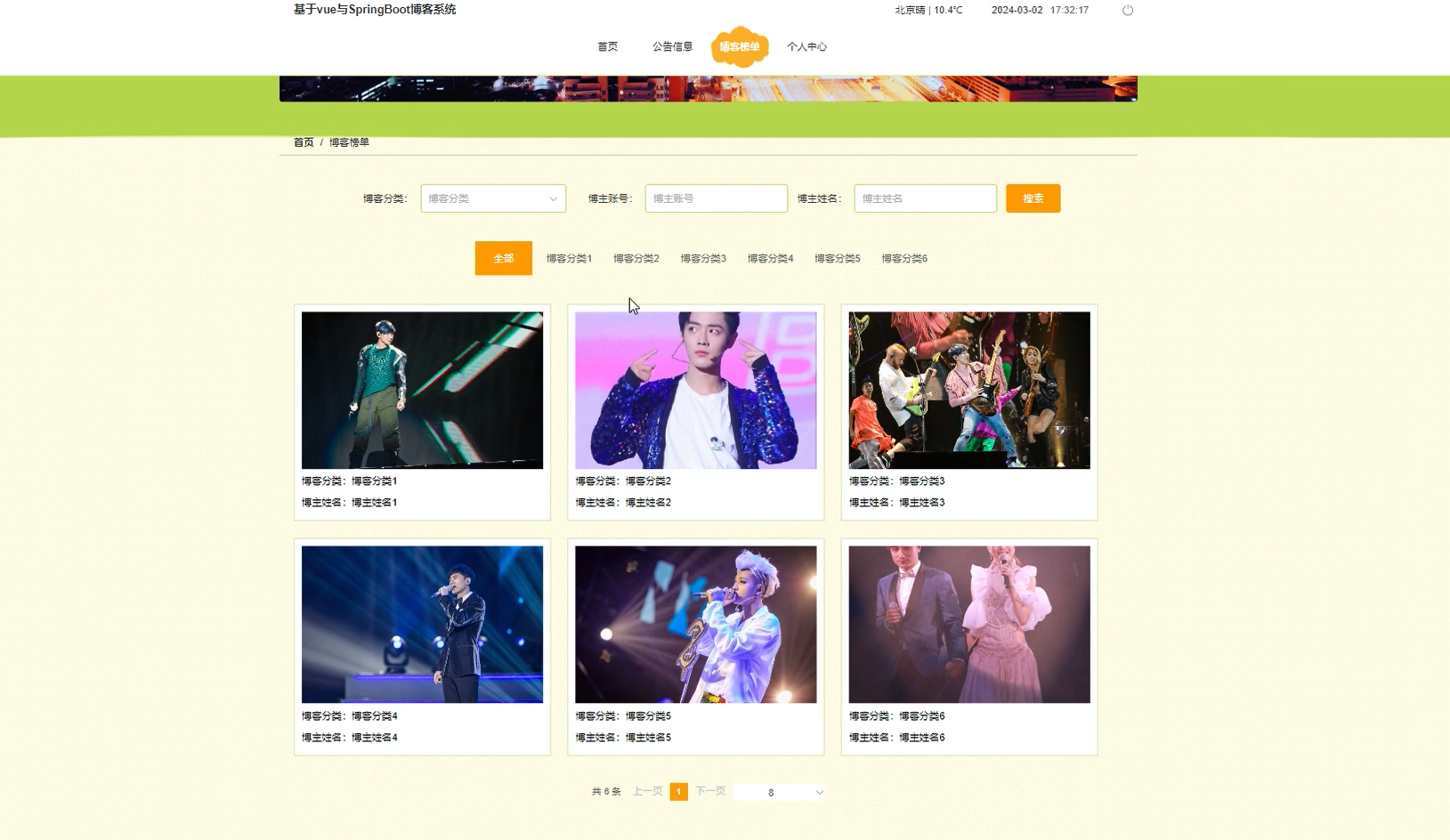
Task: Select the 博客榜单 navigation tab
Action: coord(740,47)
